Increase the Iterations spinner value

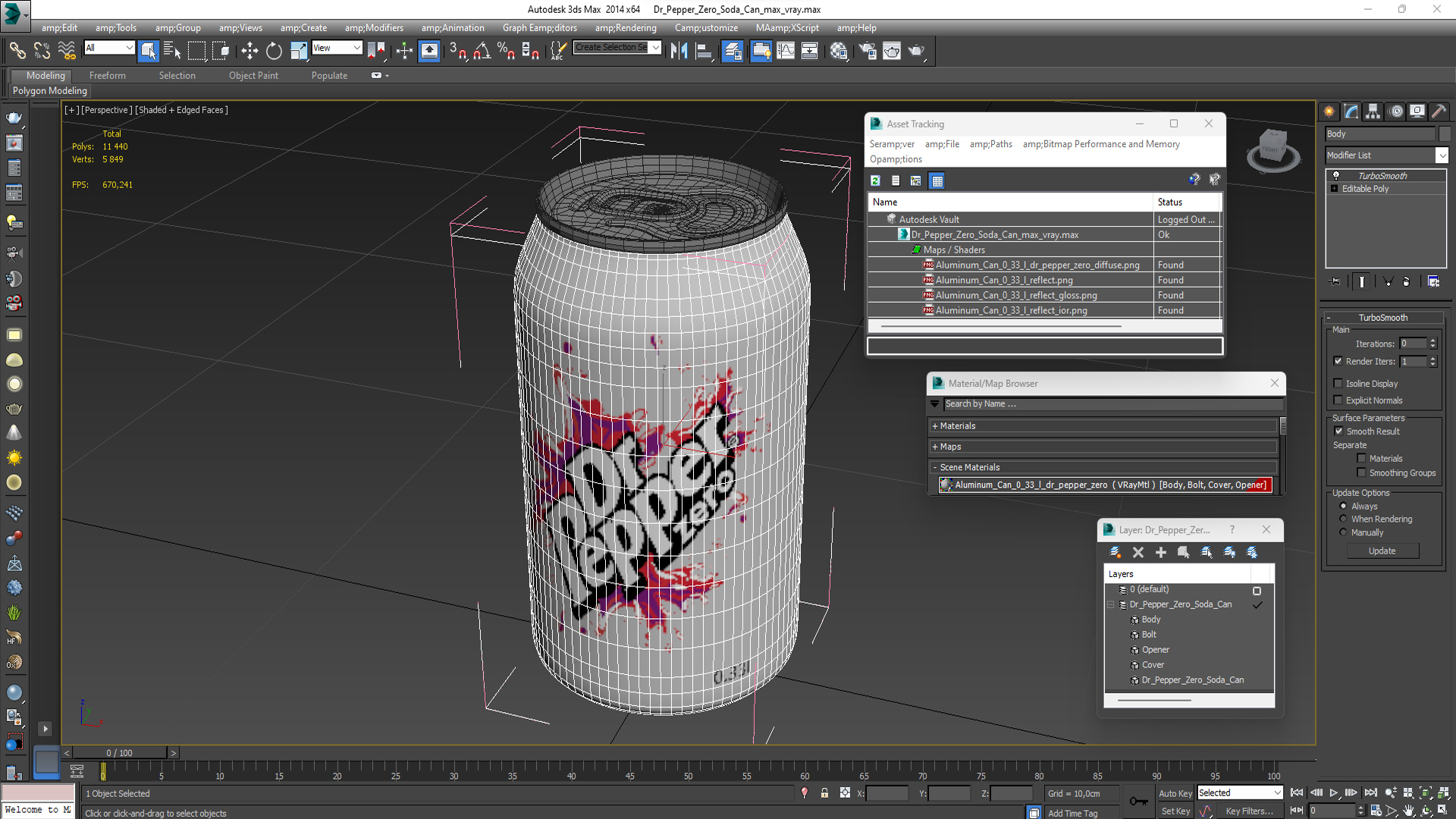click(1432, 340)
